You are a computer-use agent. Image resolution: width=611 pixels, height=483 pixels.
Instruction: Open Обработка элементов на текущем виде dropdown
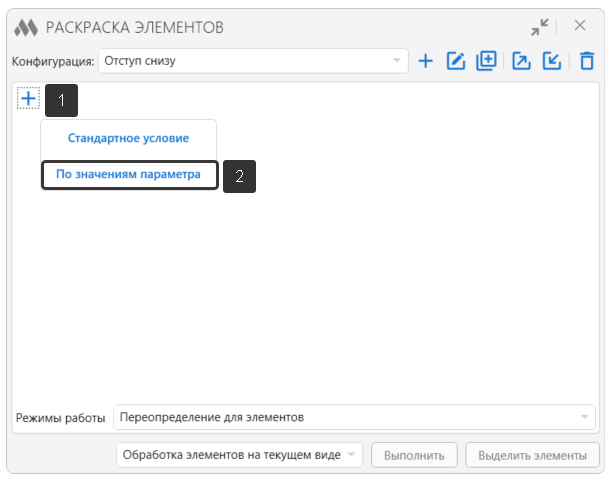click(x=239, y=455)
